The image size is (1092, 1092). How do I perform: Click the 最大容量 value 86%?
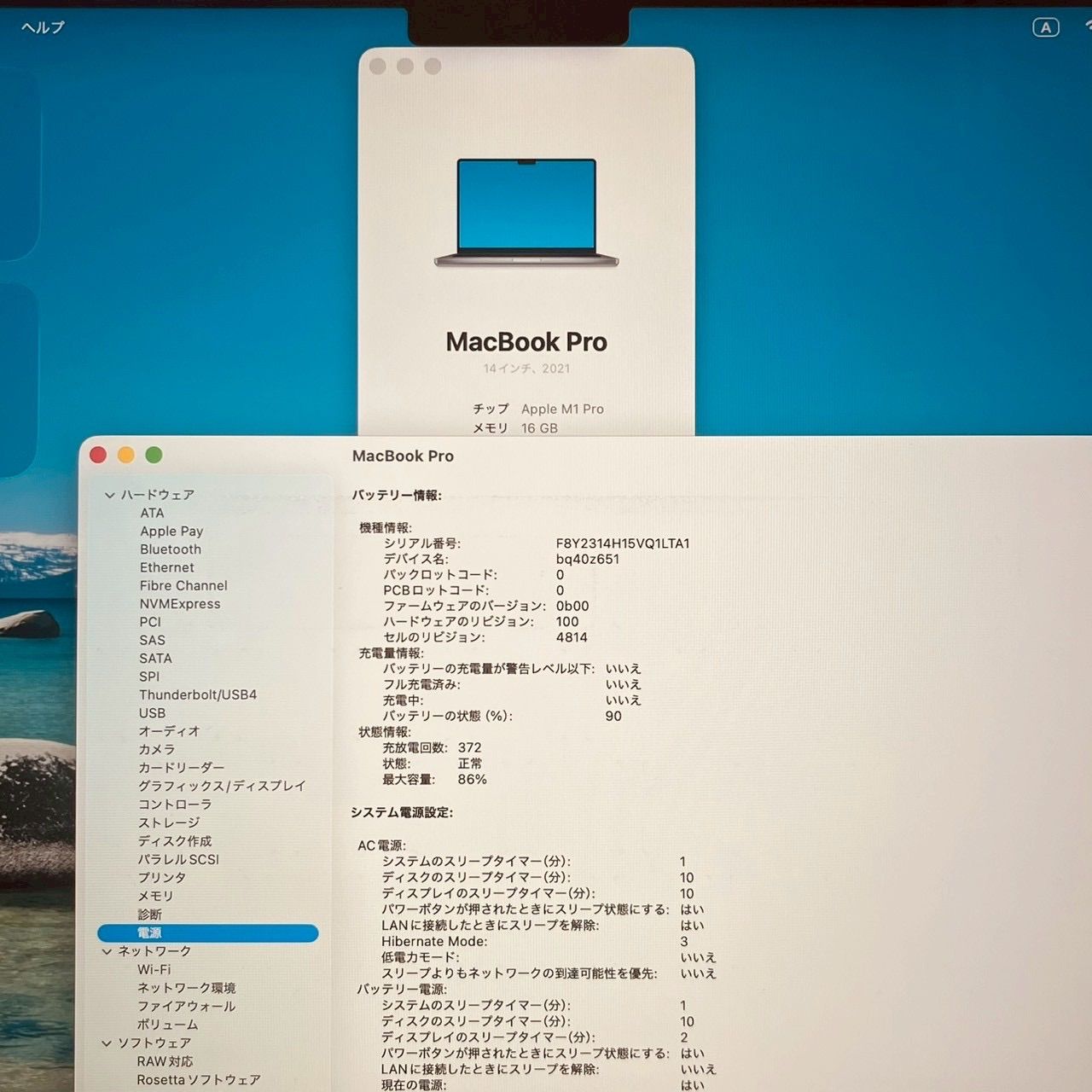(473, 780)
